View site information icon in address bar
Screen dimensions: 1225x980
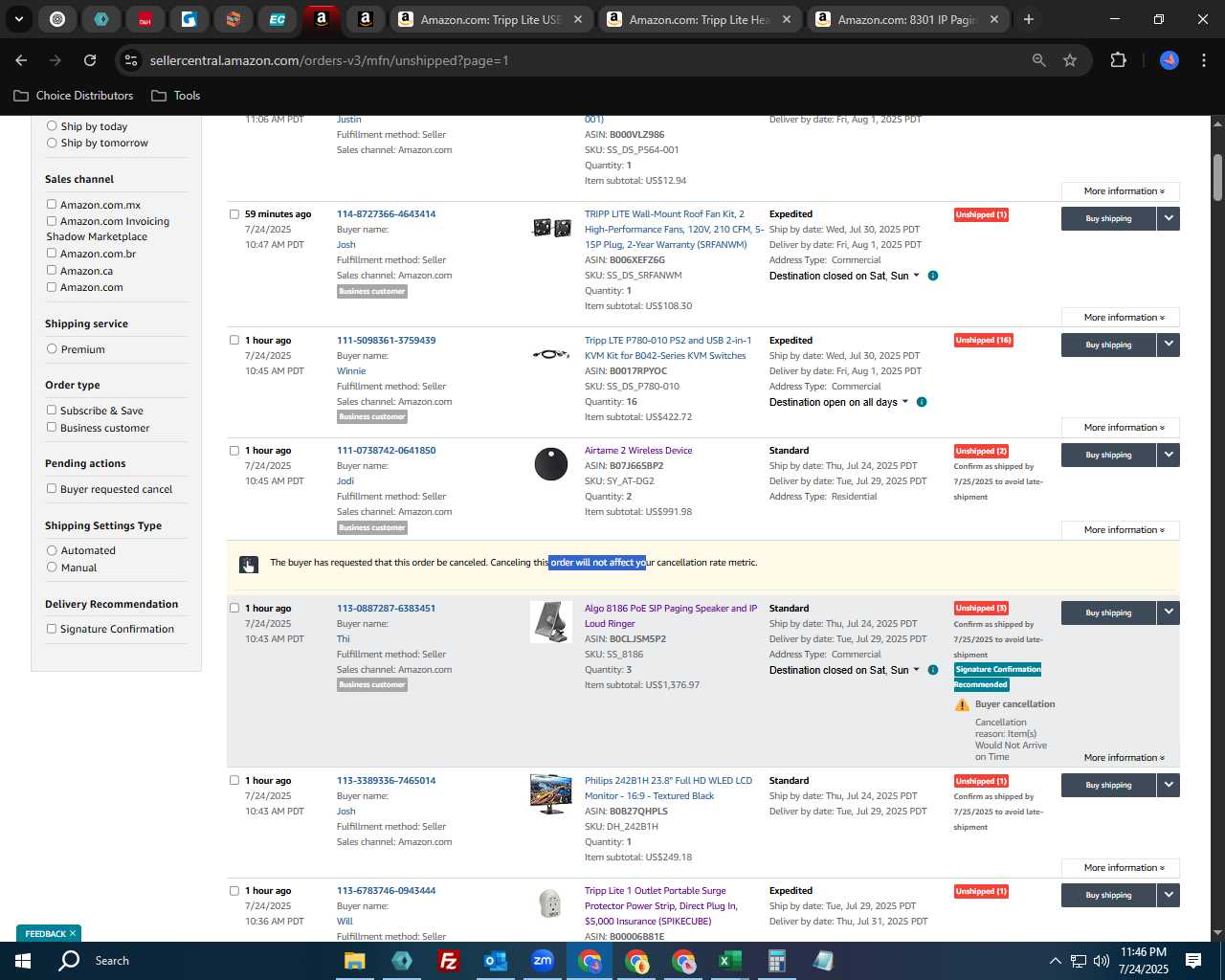coord(131,60)
